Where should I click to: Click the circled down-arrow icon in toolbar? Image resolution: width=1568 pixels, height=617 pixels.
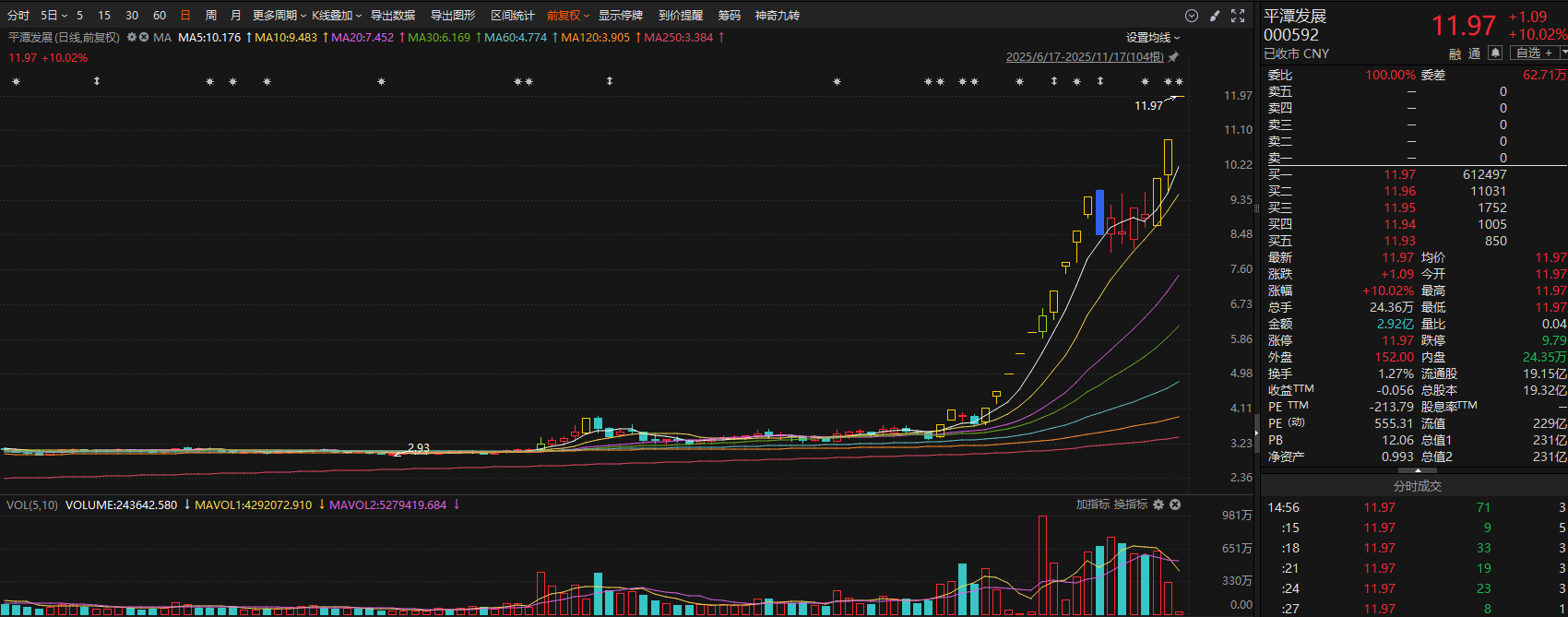(1192, 16)
